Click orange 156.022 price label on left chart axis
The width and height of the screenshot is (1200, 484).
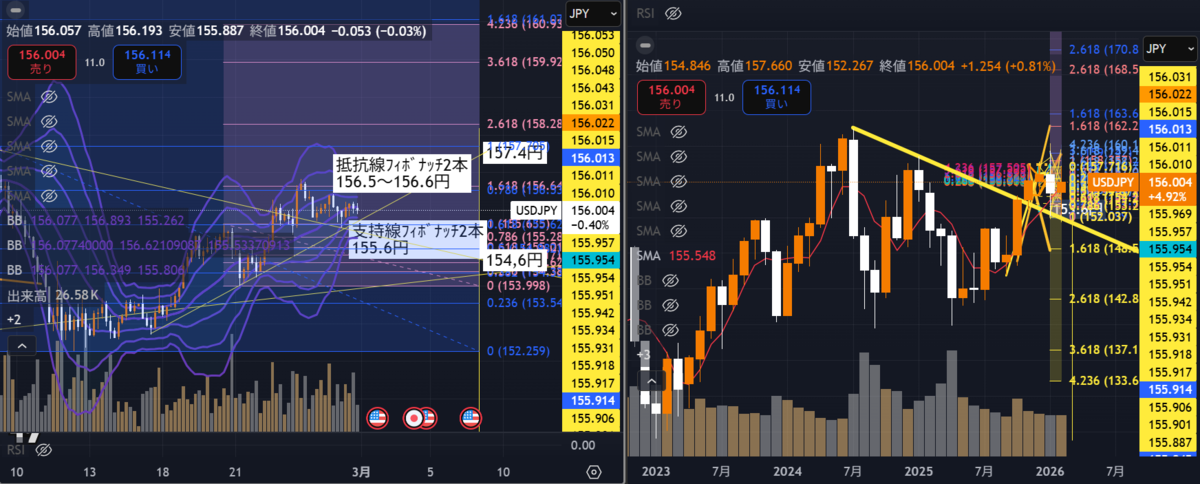click(x=591, y=122)
